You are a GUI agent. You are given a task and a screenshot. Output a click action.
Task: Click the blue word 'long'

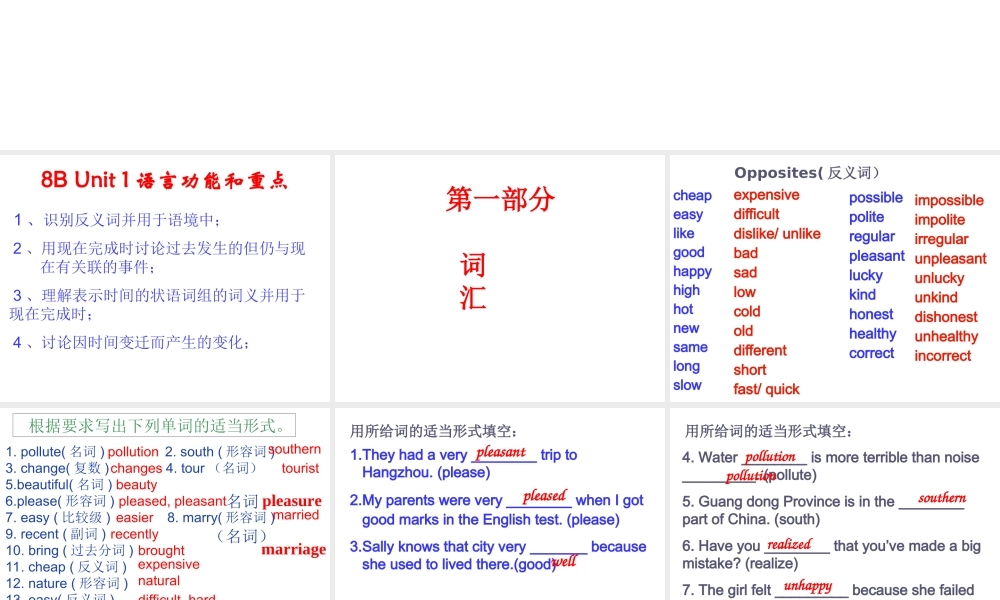686,367
